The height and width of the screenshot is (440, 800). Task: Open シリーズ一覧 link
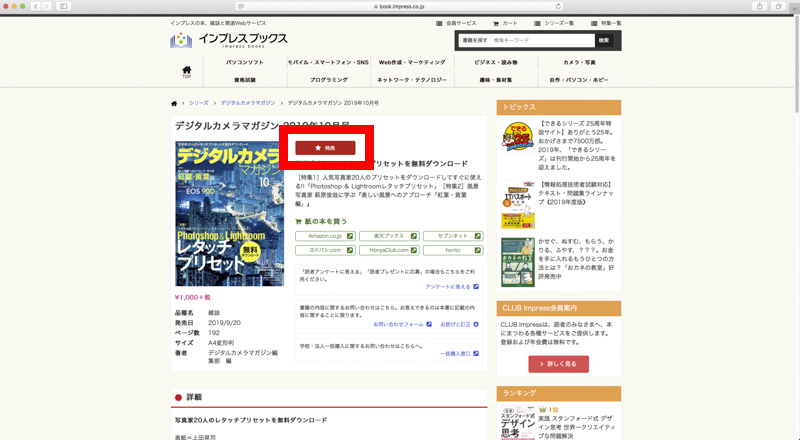(x=559, y=23)
